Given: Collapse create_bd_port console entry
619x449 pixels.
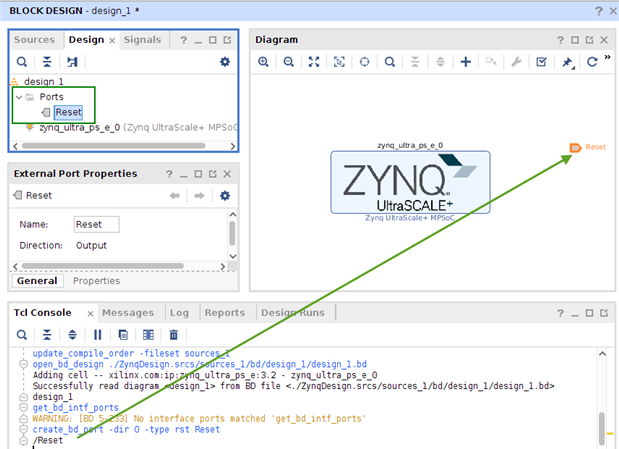Looking at the screenshot, I should pos(24,429).
